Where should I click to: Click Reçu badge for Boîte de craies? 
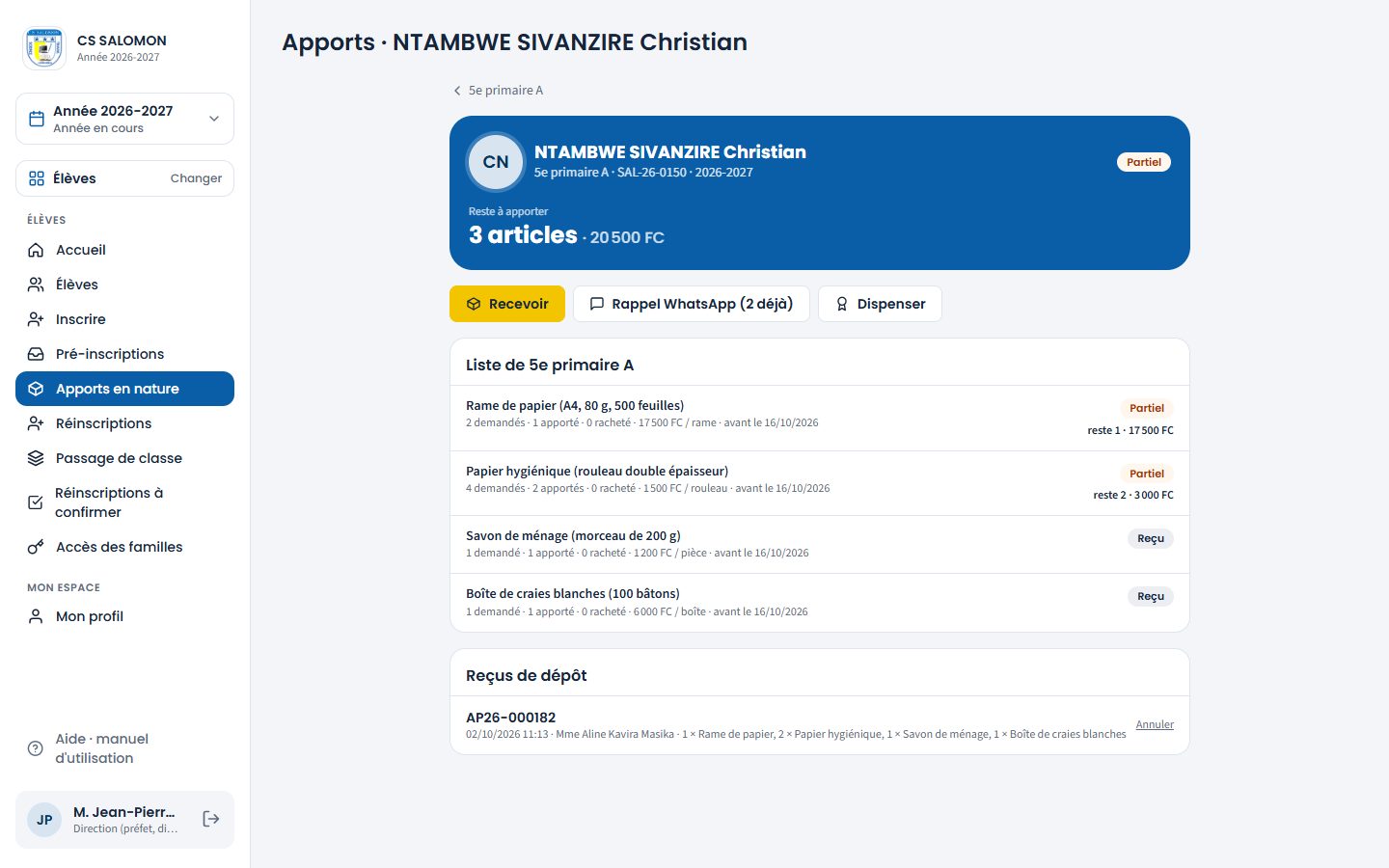1151,596
